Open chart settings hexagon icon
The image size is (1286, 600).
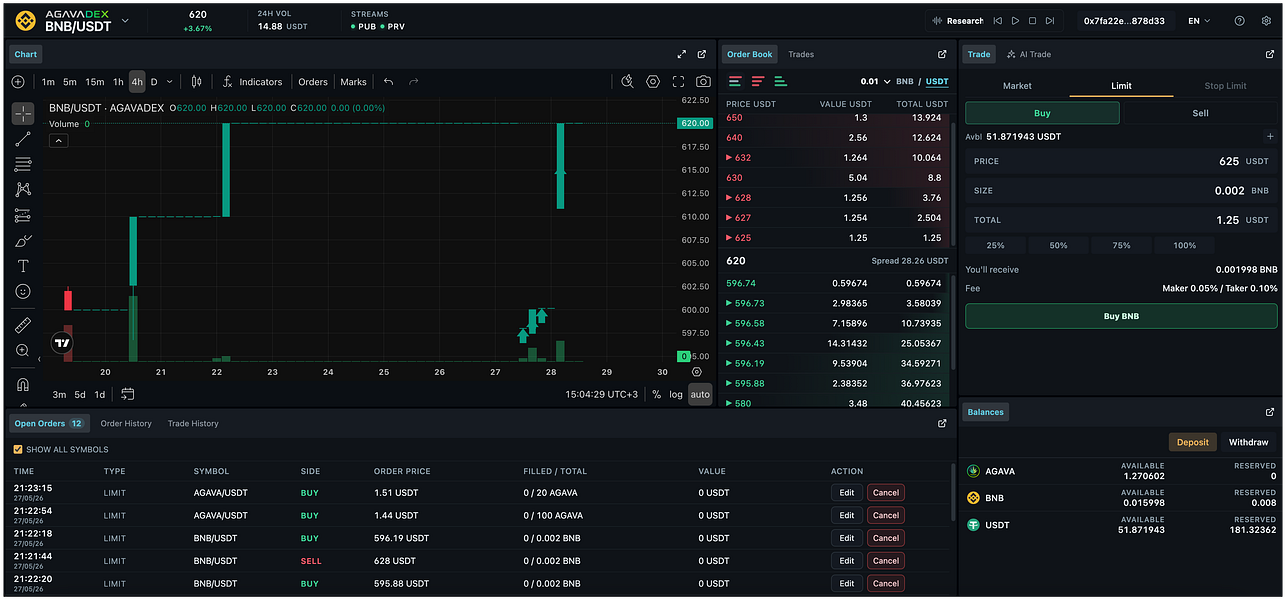click(x=653, y=82)
